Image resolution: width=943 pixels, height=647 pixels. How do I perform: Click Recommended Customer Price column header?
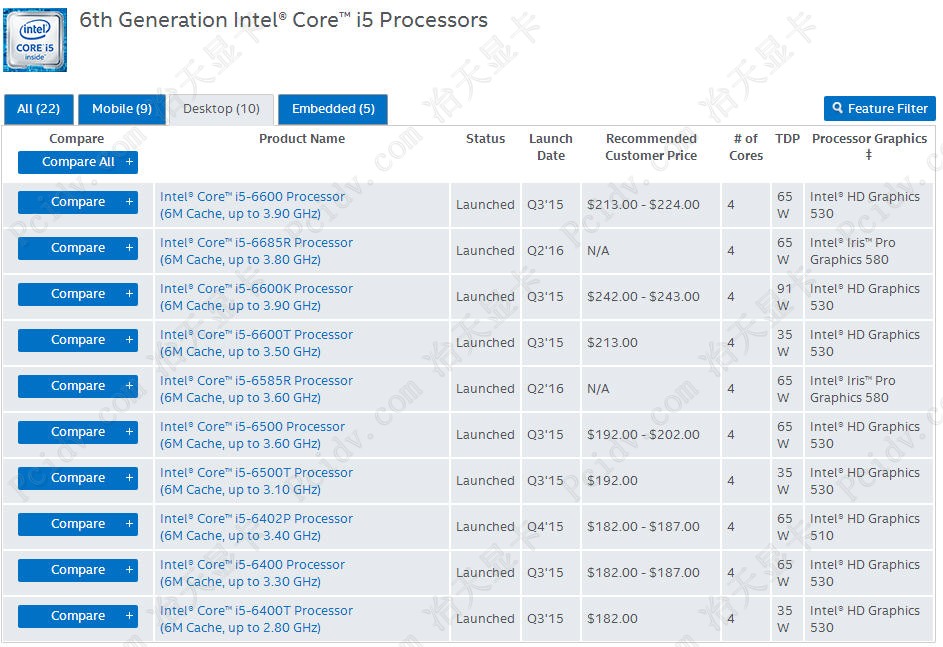tap(651, 147)
